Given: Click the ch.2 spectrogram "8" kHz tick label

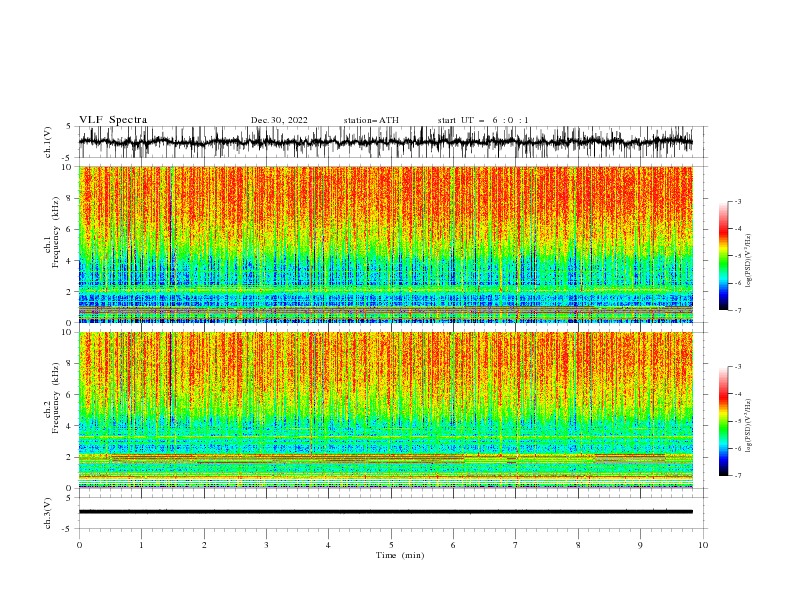Looking at the screenshot, I should click(71, 363).
